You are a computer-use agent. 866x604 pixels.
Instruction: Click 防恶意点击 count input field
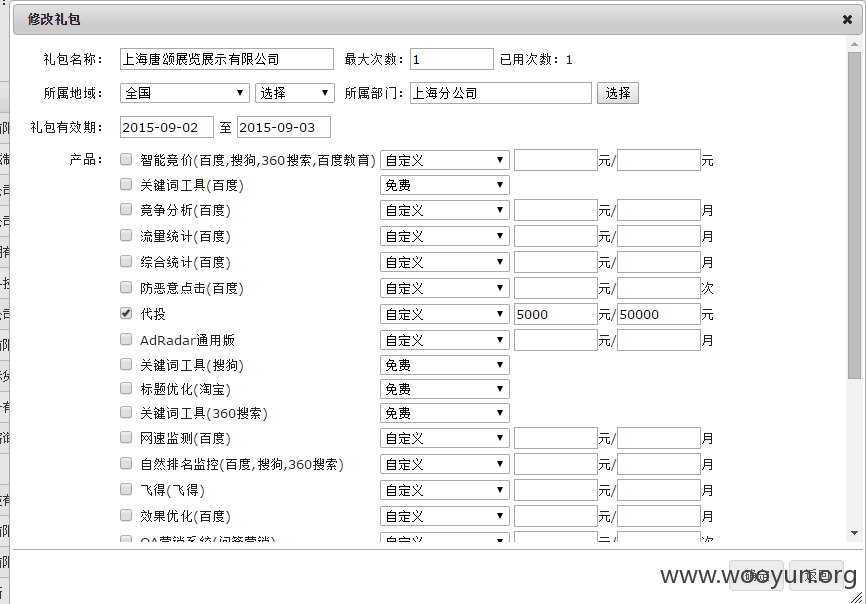click(x=658, y=288)
